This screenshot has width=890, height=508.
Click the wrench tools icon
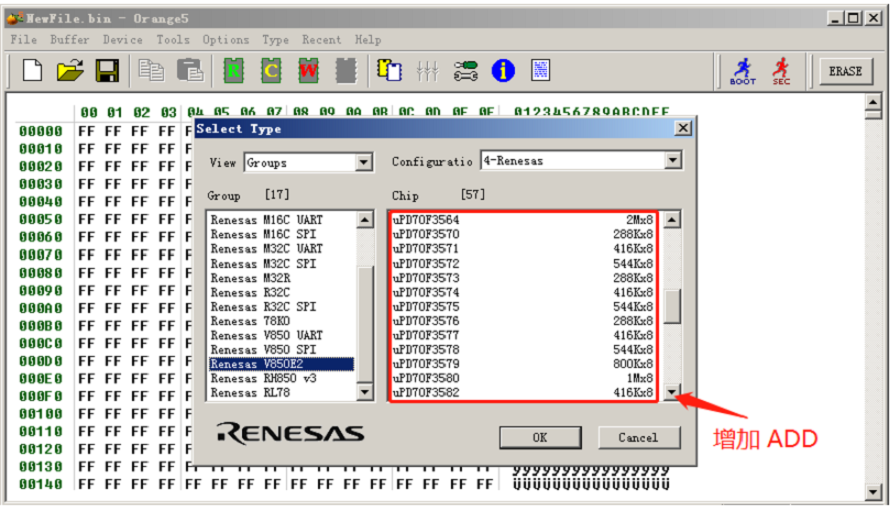coord(465,71)
